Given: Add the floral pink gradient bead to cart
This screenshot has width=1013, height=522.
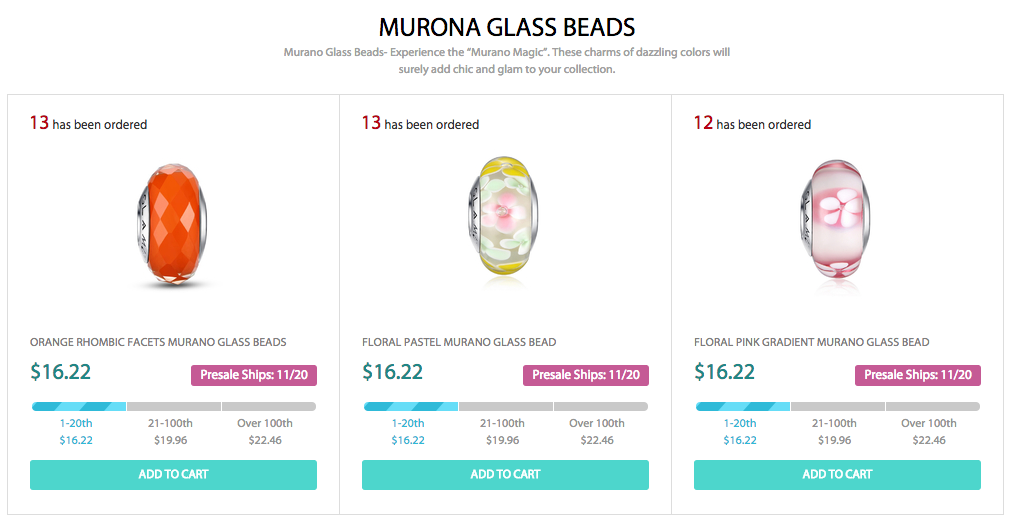Looking at the screenshot, I should pyautogui.click(x=837, y=475).
